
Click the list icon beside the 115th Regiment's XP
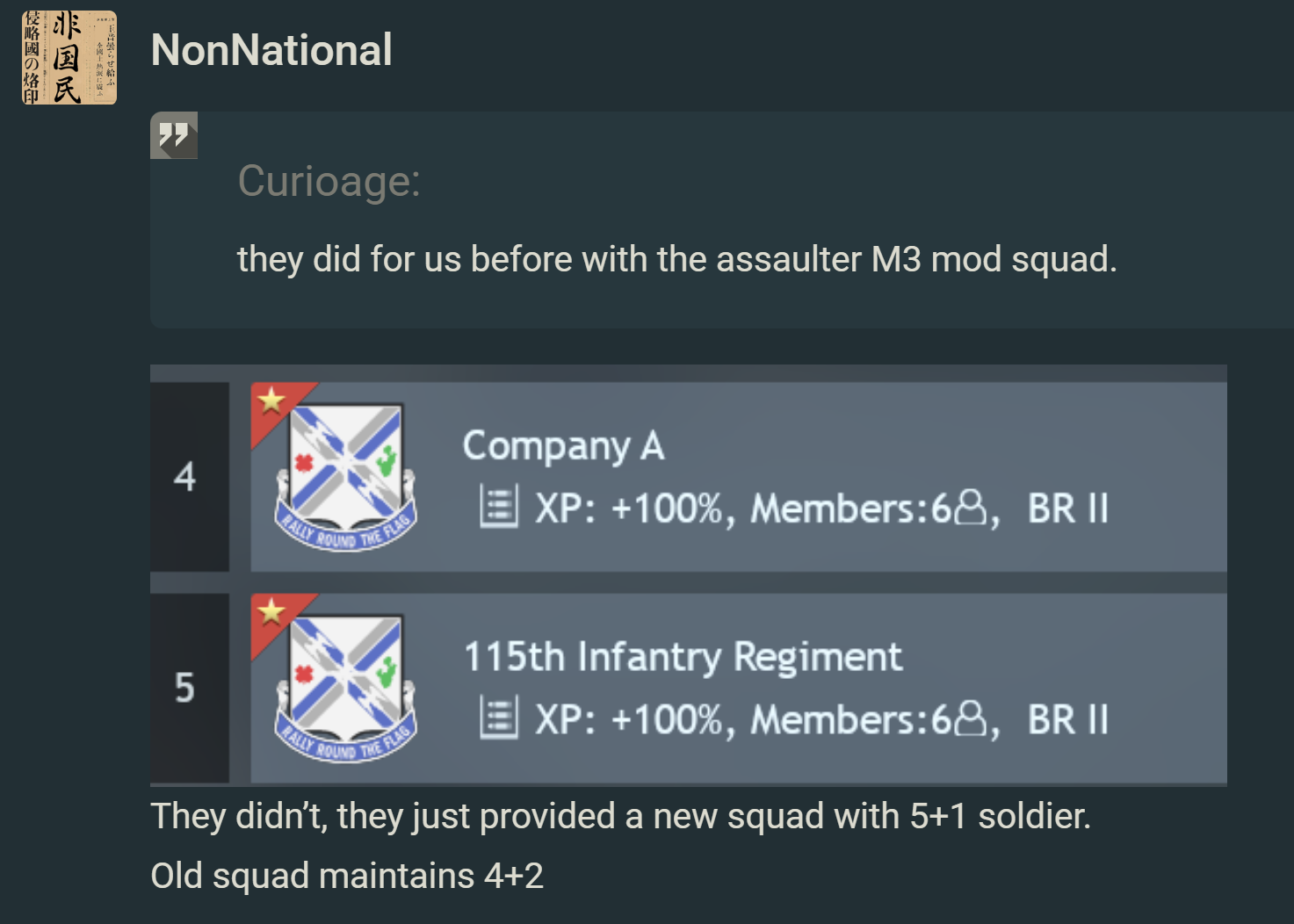click(499, 718)
